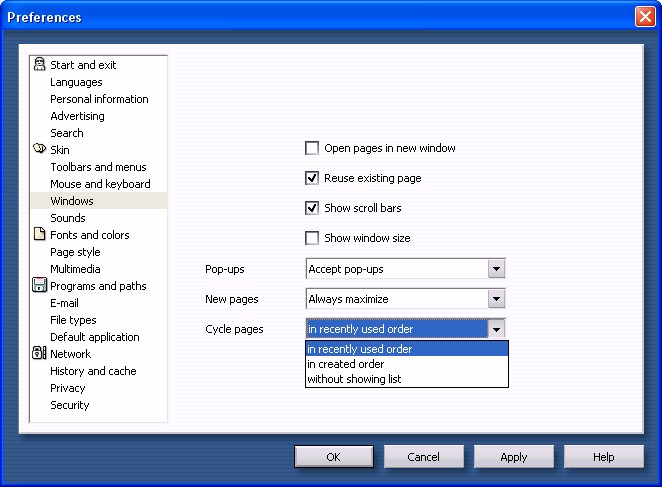Select History and cache in sidebar

point(93,371)
